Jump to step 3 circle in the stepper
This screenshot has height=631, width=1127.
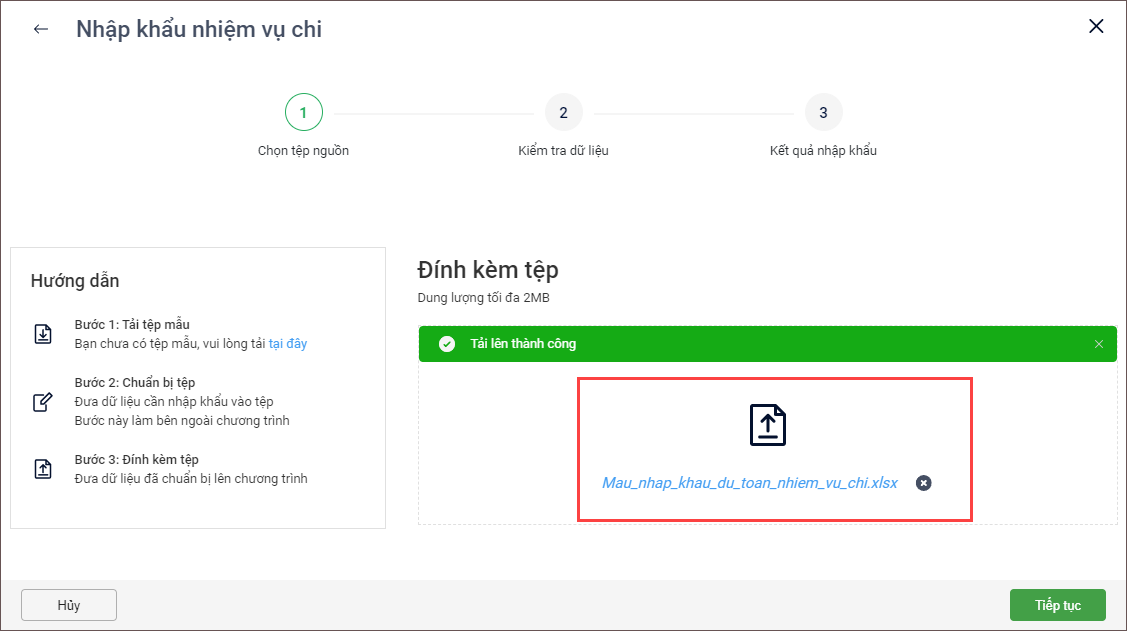(x=823, y=112)
